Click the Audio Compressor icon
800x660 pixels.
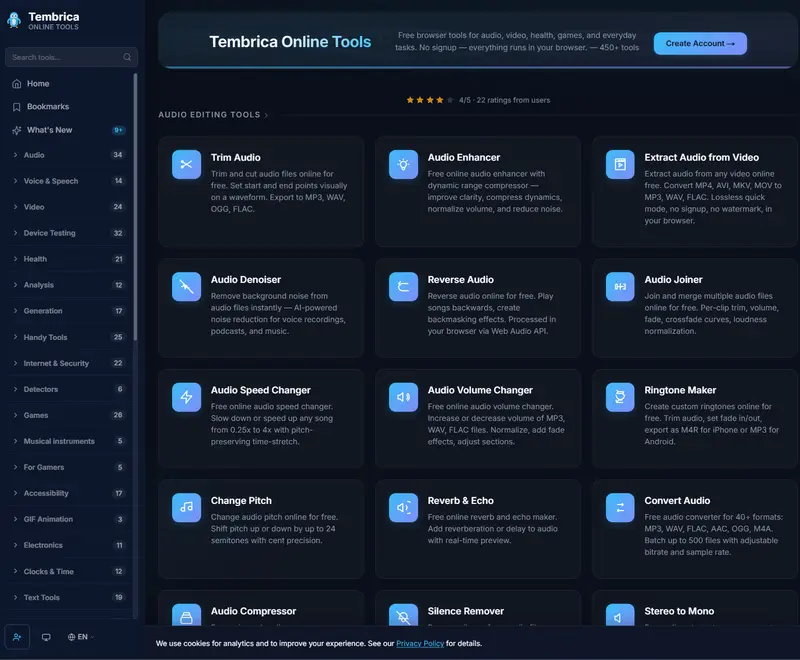(186, 615)
